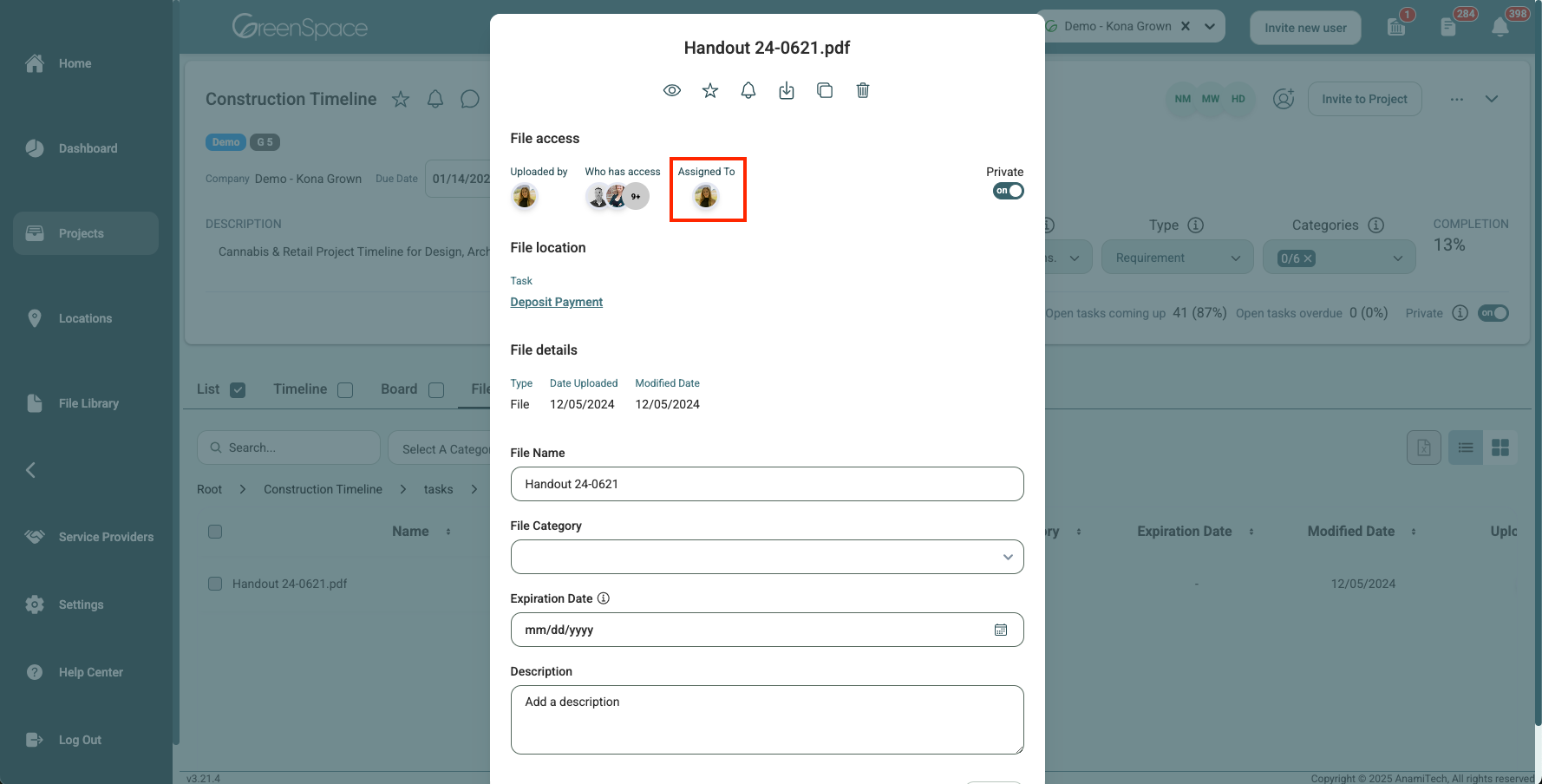The width and height of the screenshot is (1542, 784).
Task: Tick the select-all checkbox in the header
Action: (x=215, y=532)
